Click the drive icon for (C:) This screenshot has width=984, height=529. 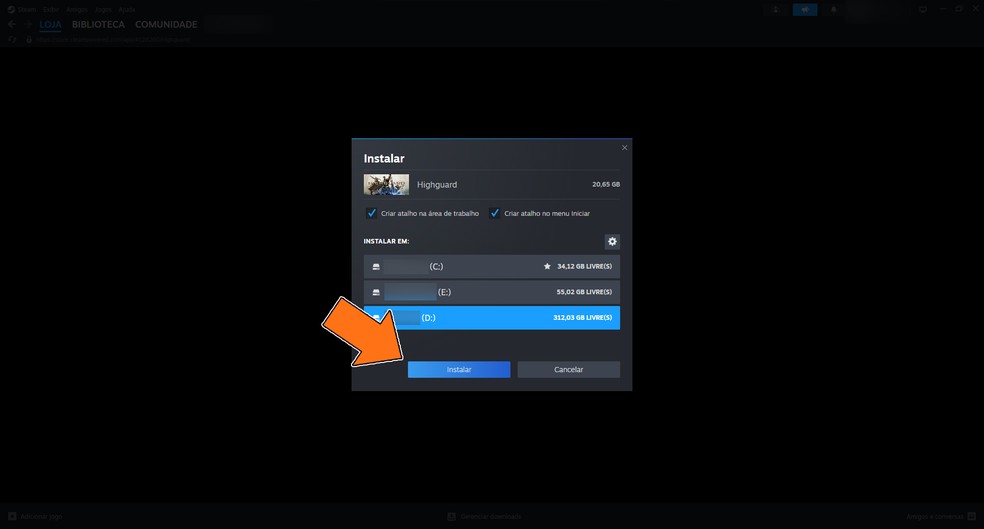point(376,267)
